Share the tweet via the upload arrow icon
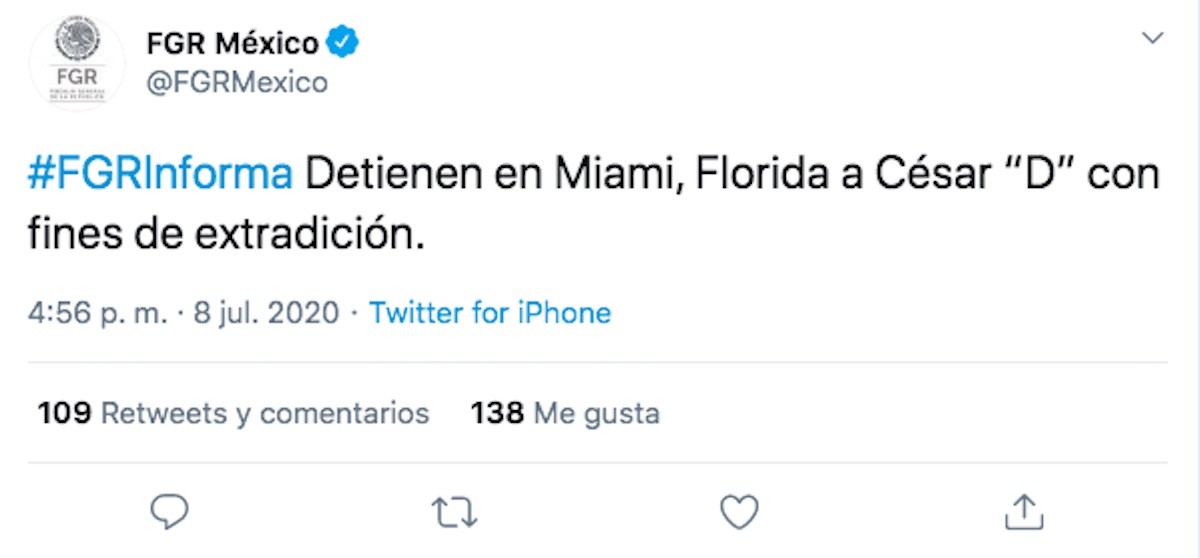This screenshot has width=1200, height=558. 1023,511
